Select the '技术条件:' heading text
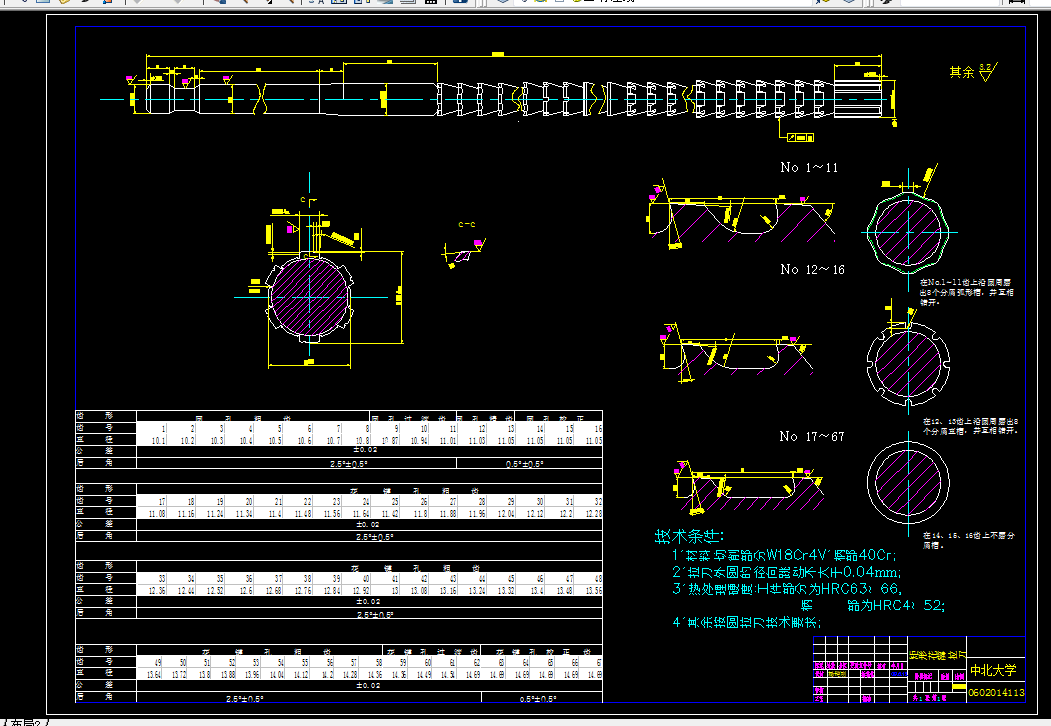 [689, 536]
